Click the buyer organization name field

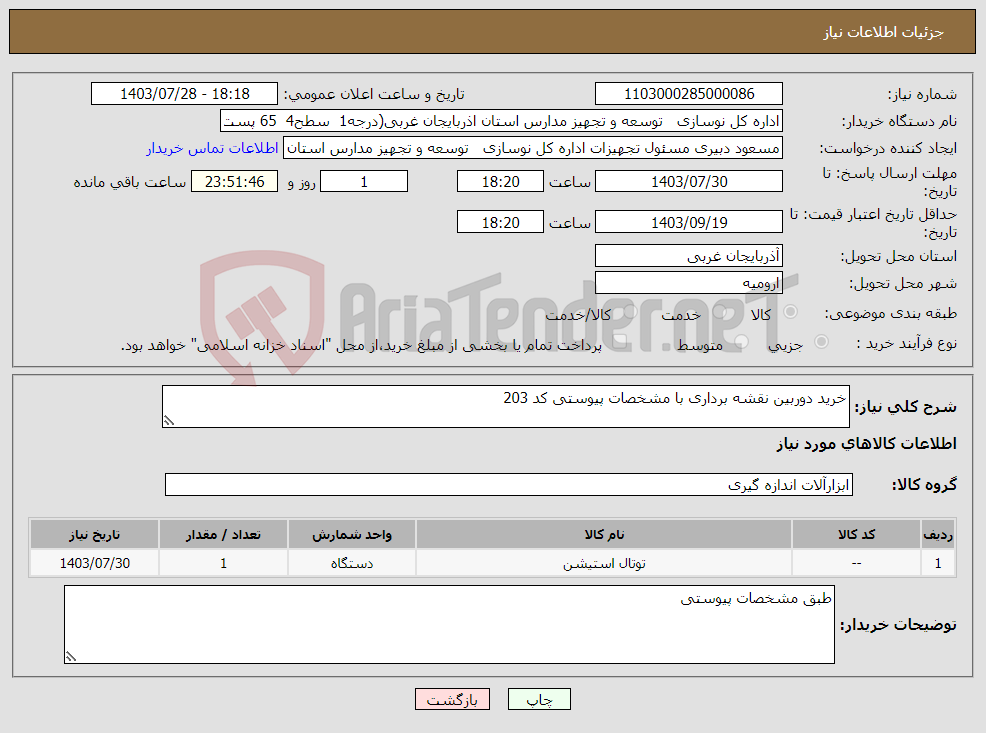pos(501,121)
